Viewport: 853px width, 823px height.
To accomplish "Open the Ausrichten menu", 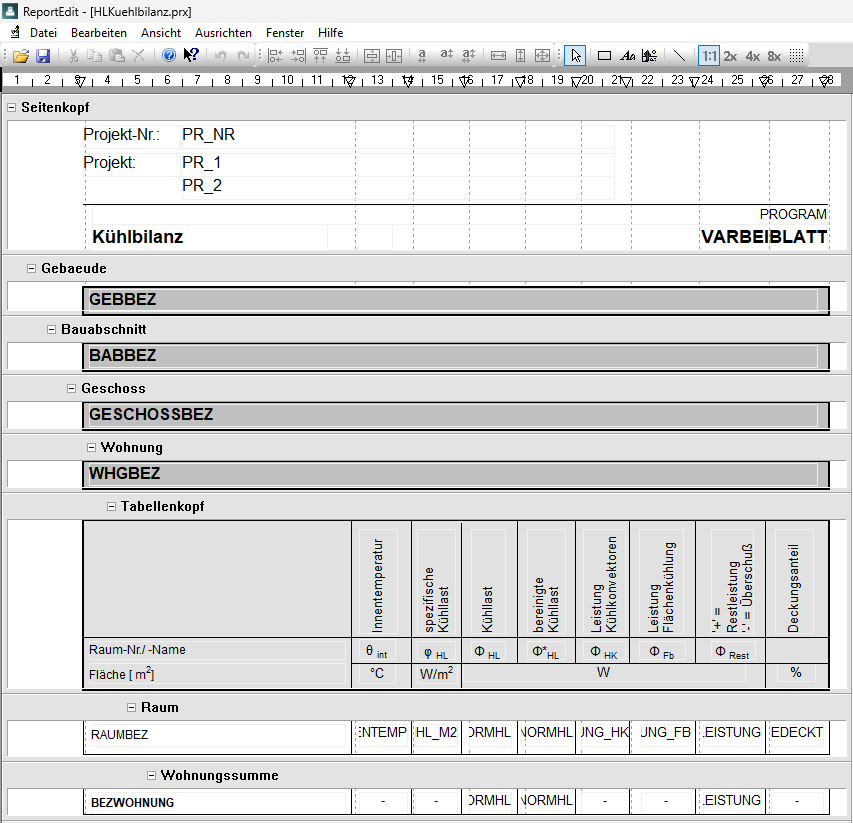I will (224, 33).
